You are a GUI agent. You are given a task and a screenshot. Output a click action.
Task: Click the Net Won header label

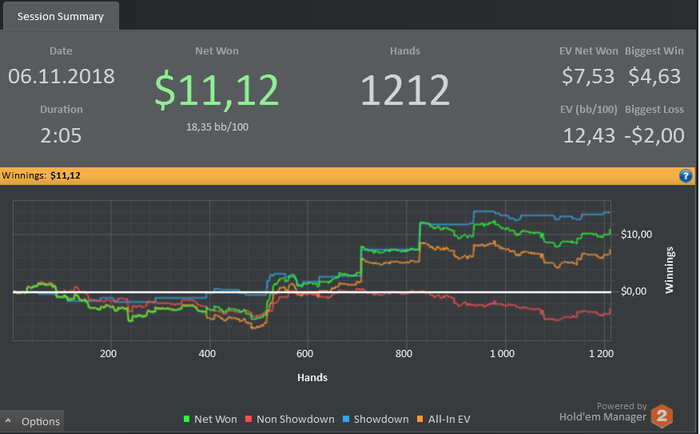217,51
